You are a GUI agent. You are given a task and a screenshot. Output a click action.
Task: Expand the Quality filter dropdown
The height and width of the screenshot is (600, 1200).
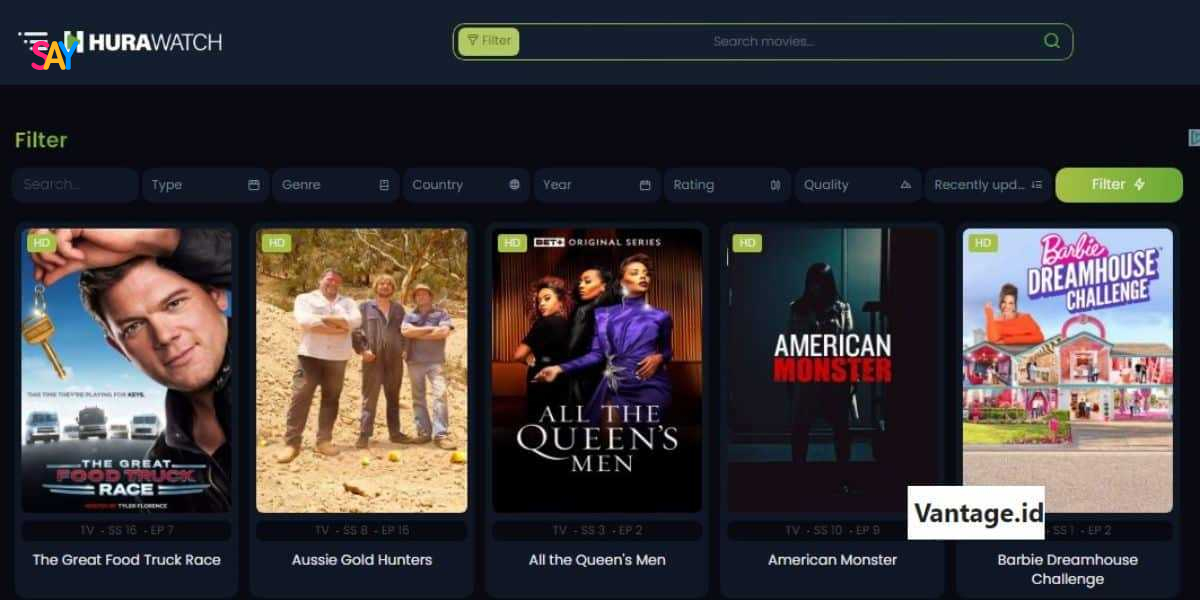coord(857,185)
